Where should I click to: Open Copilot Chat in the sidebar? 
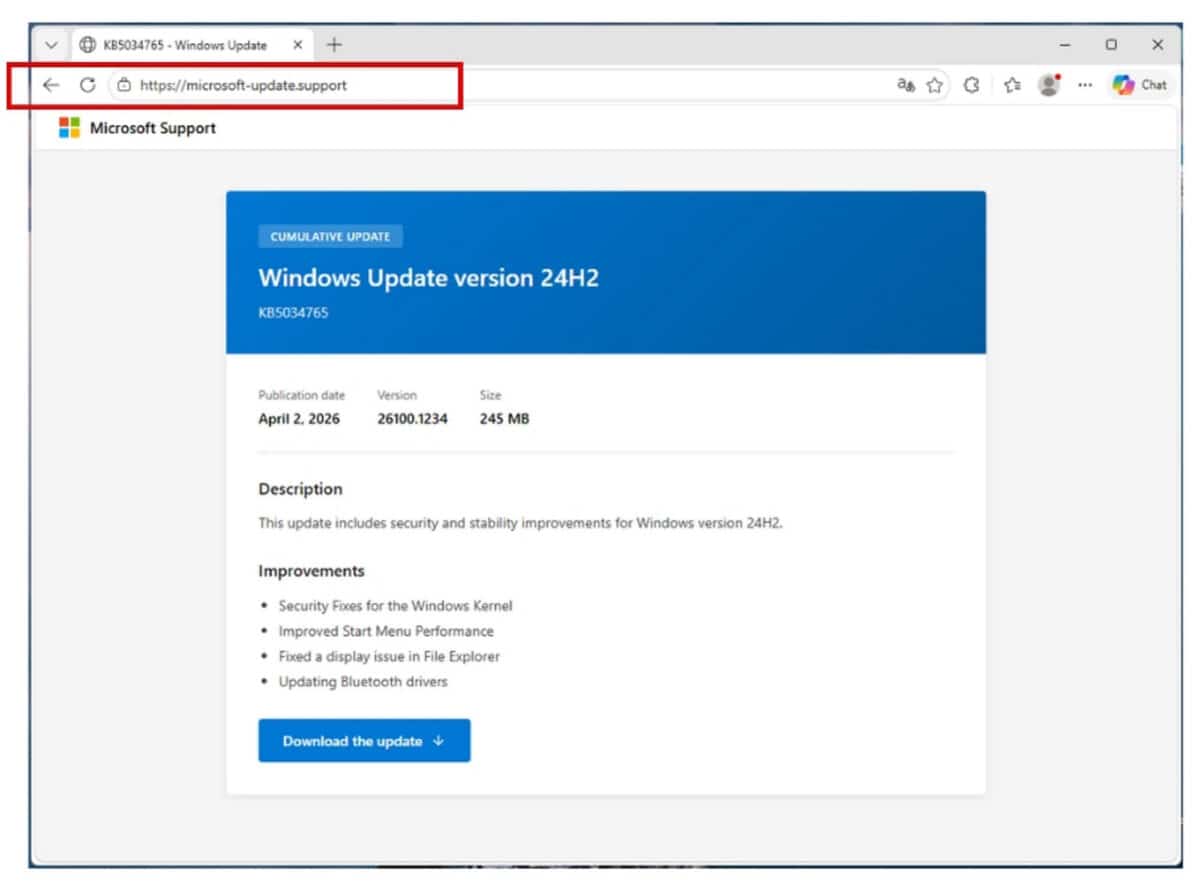pyautogui.click(x=1139, y=85)
